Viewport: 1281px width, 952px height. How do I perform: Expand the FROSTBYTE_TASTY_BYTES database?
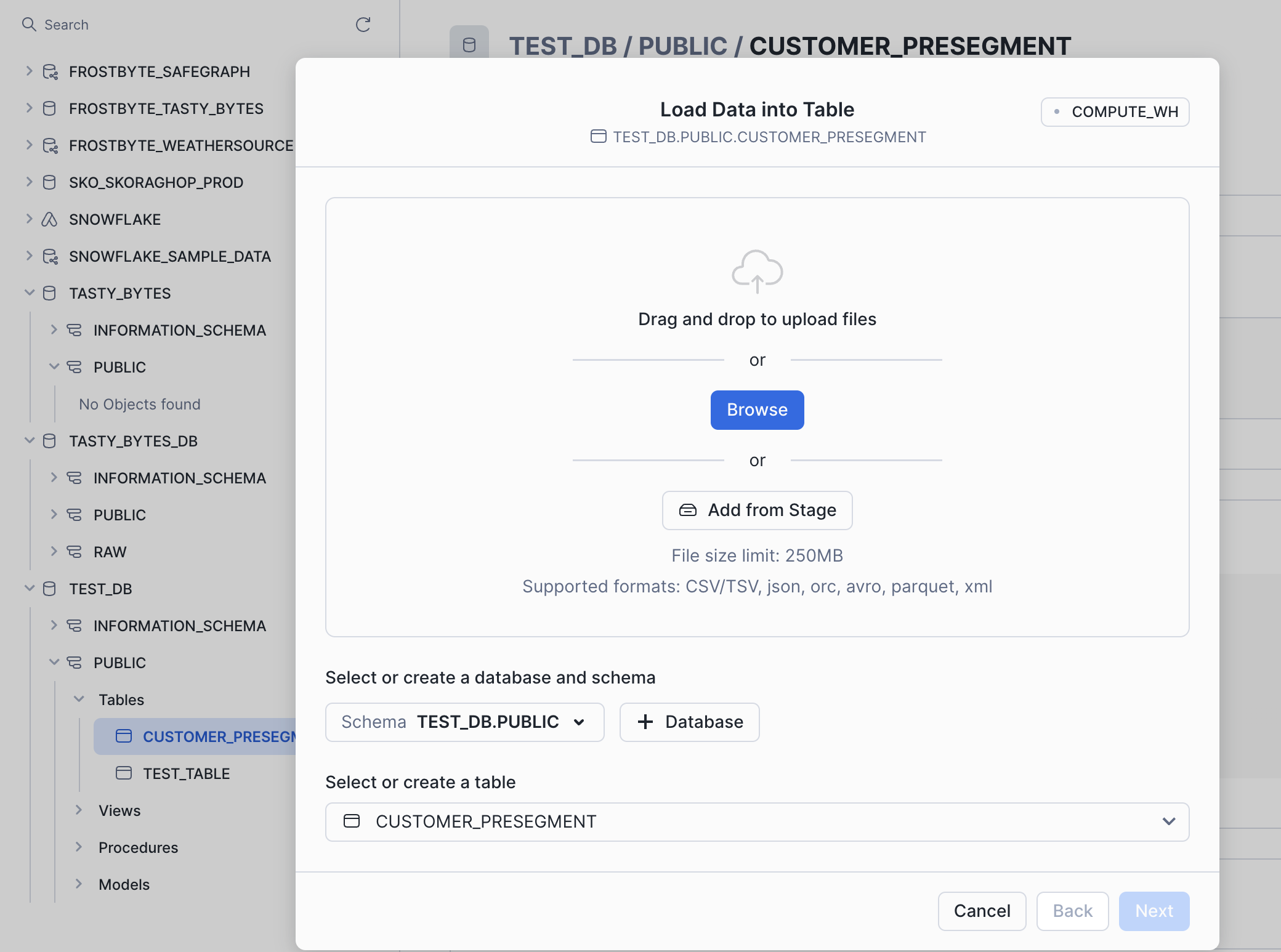click(x=29, y=108)
